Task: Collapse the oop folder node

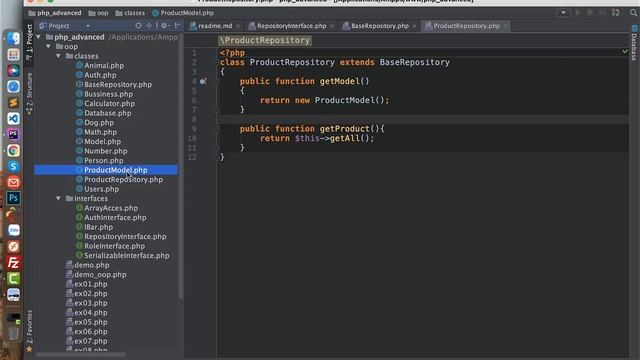Action: point(49,47)
